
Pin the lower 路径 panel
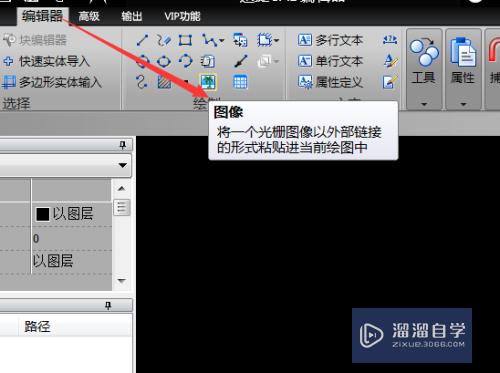108,305
